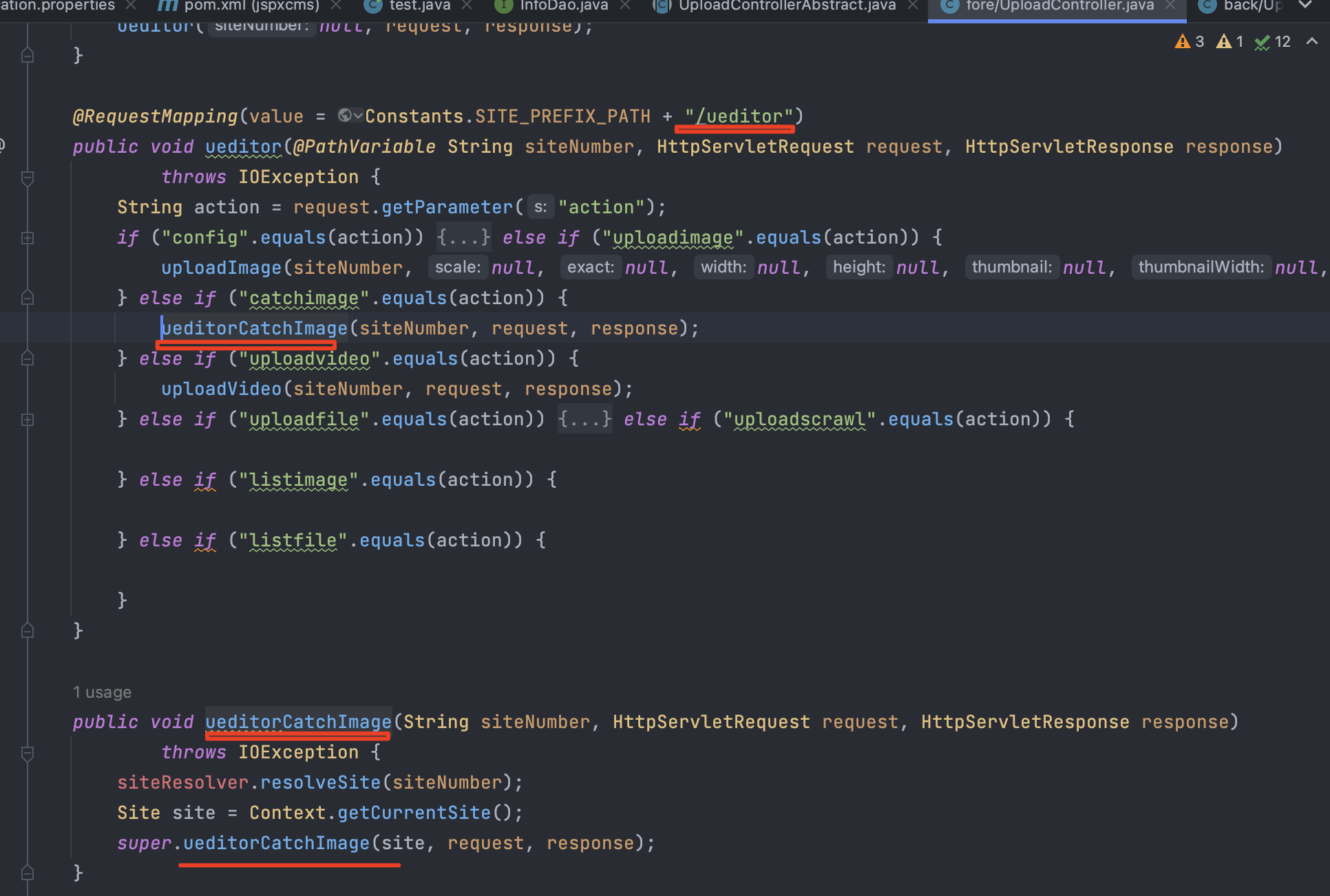Click the ueditorCatchImage call inside catchimage branch
Viewport: 1330px width, 896px height.
tap(255, 328)
